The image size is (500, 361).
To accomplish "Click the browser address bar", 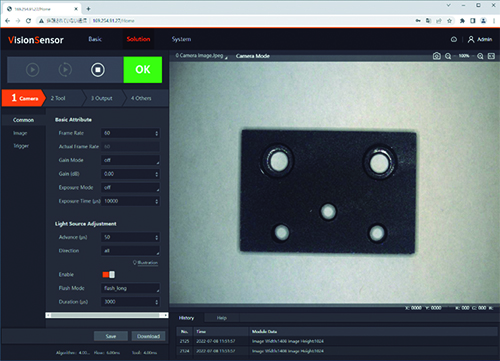I will 227,21.
